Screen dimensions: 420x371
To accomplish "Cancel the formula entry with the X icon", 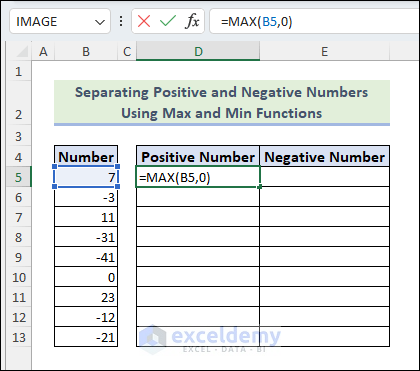I will (144, 22).
